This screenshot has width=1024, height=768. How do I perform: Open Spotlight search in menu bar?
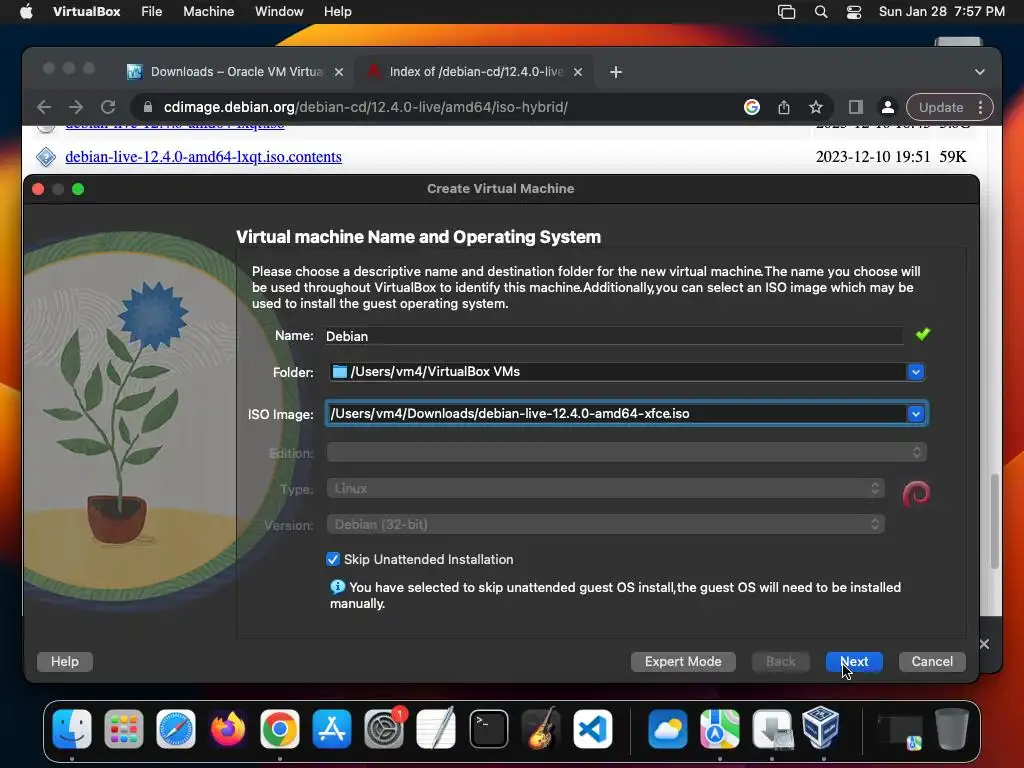pos(821,11)
